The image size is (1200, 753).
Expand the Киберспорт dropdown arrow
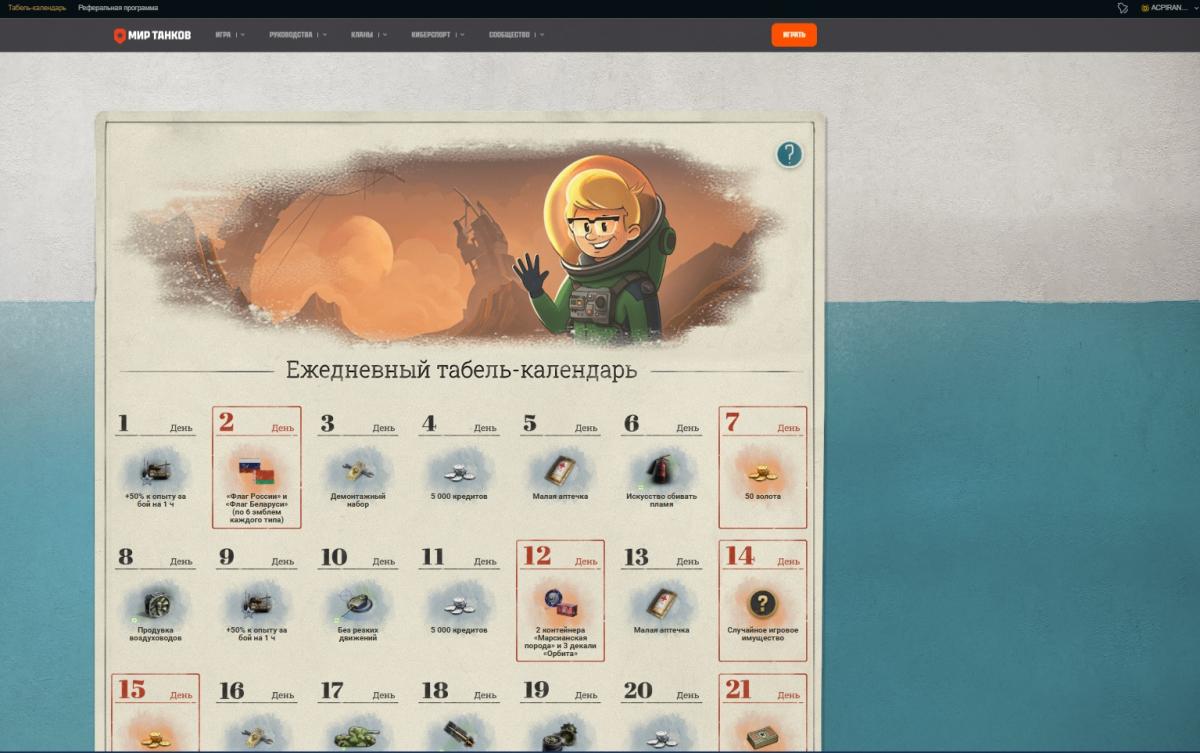pos(462,35)
